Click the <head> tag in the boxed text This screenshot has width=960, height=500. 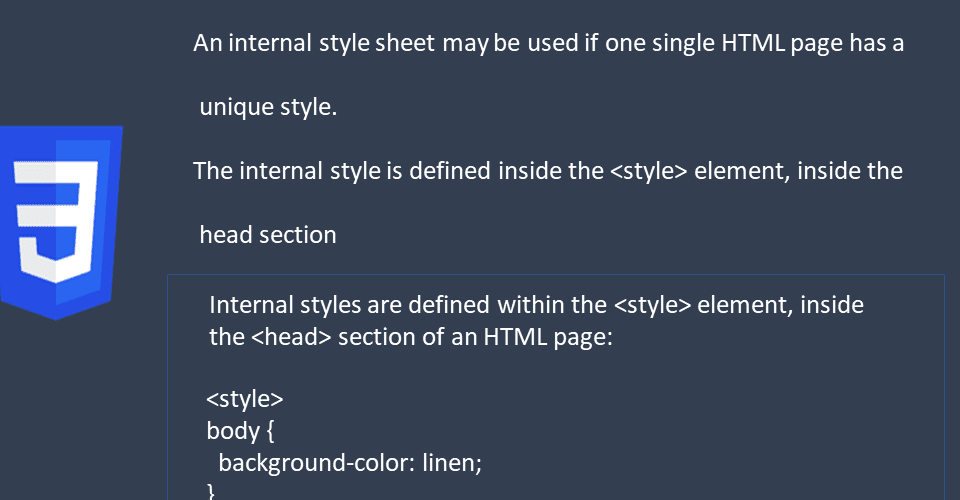click(x=291, y=337)
